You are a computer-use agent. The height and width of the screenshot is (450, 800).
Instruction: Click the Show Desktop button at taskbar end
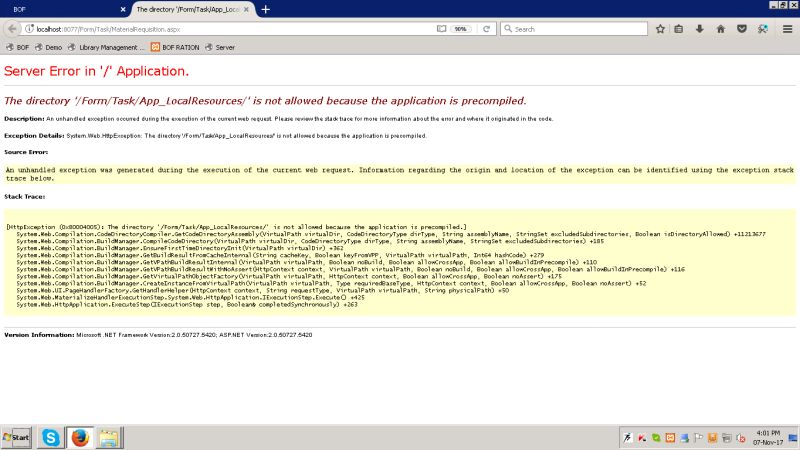[x=793, y=438]
